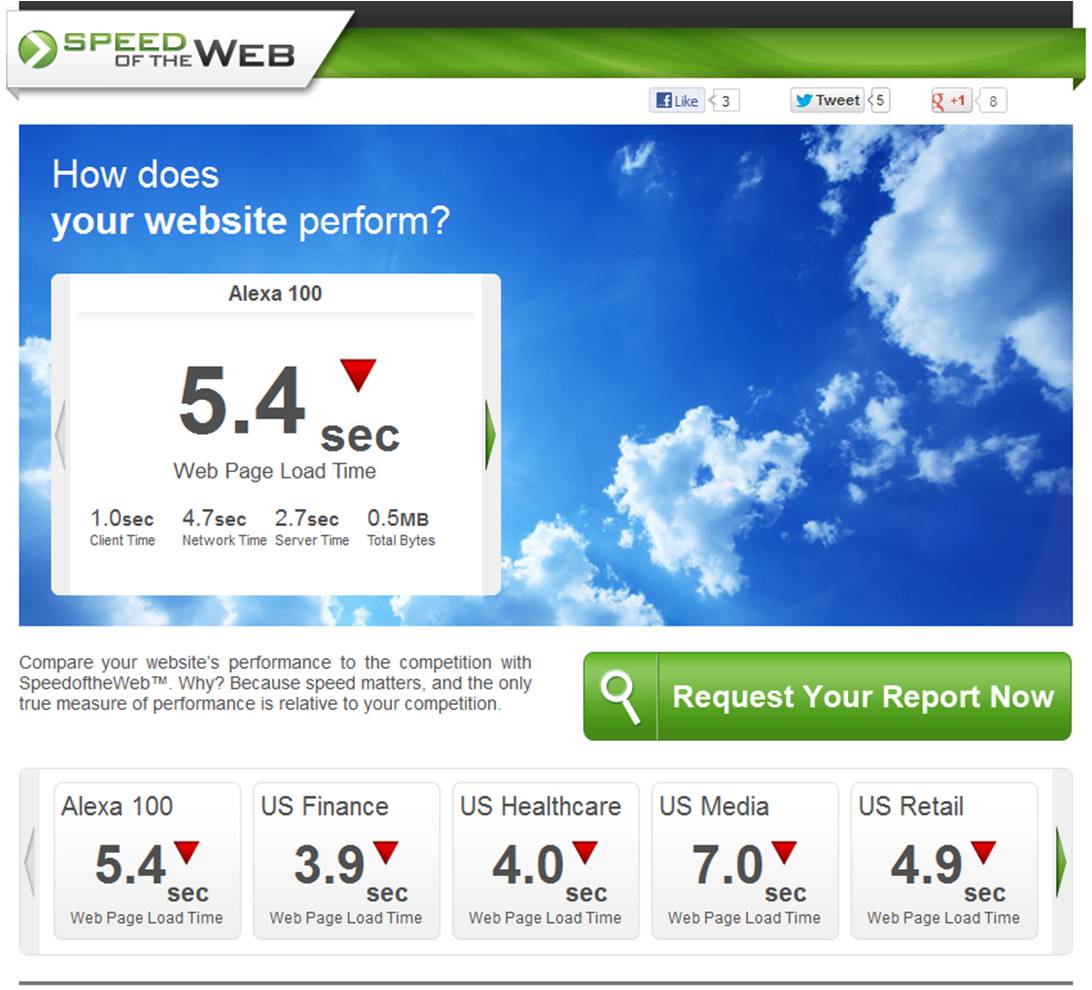Click the 'Web Page Load Time' label in main panel
Viewport: 1092px width, 990px height.
point(274,471)
